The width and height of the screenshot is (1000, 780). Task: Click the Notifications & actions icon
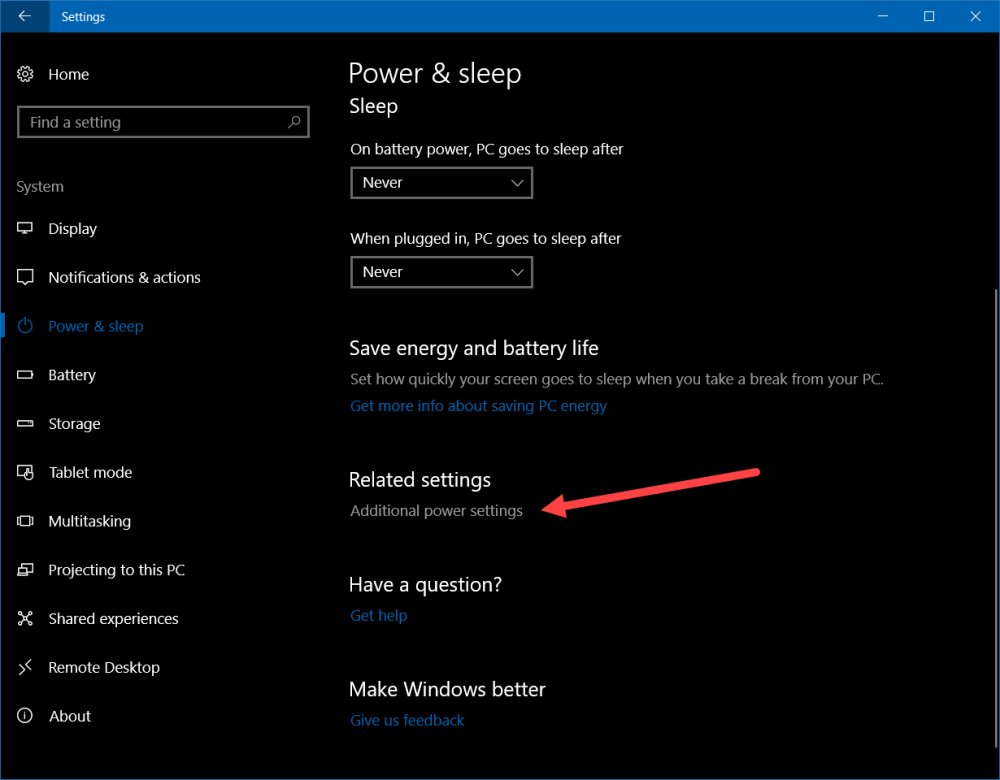click(x=25, y=277)
